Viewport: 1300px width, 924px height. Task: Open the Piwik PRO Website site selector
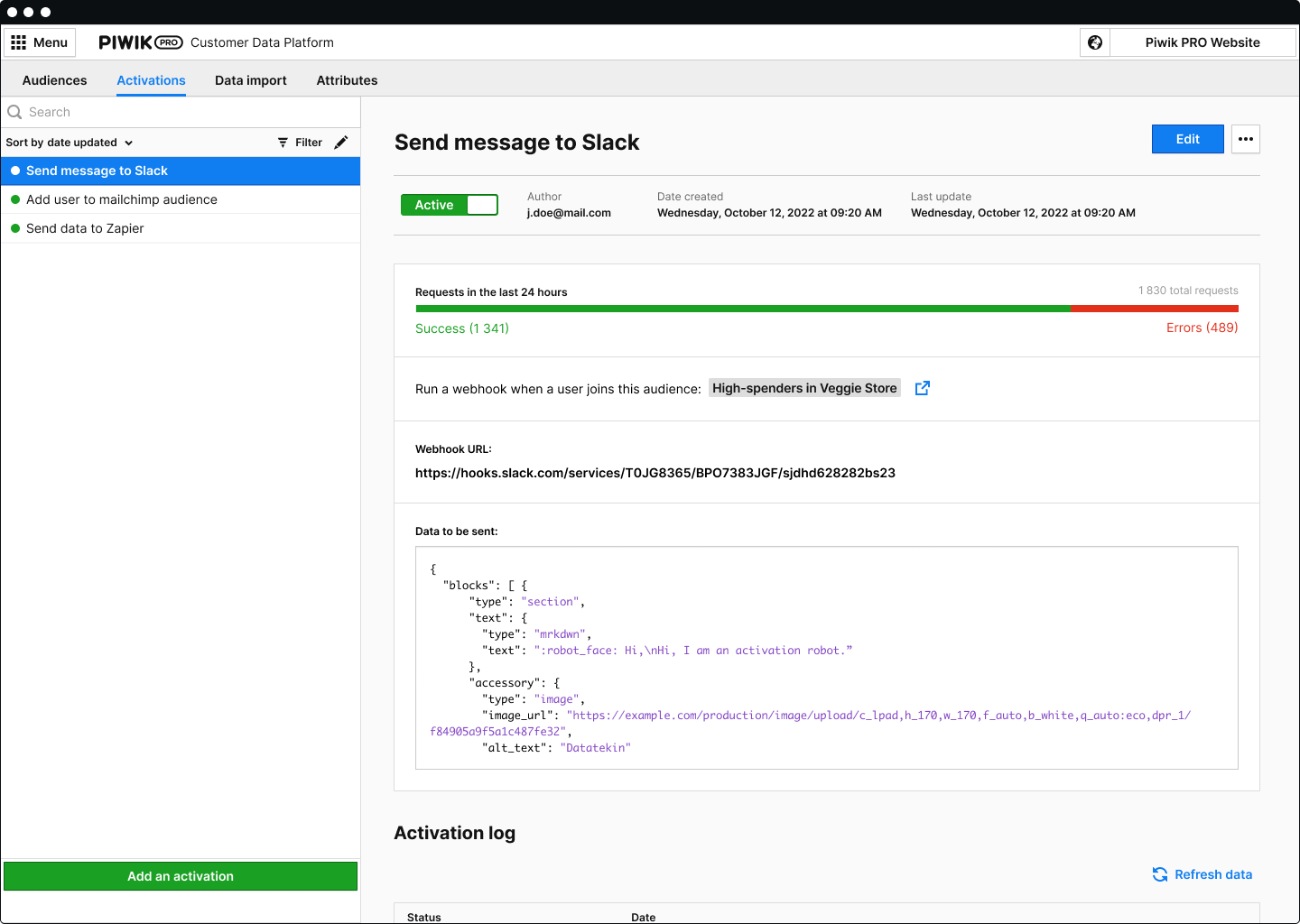(1202, 42)
